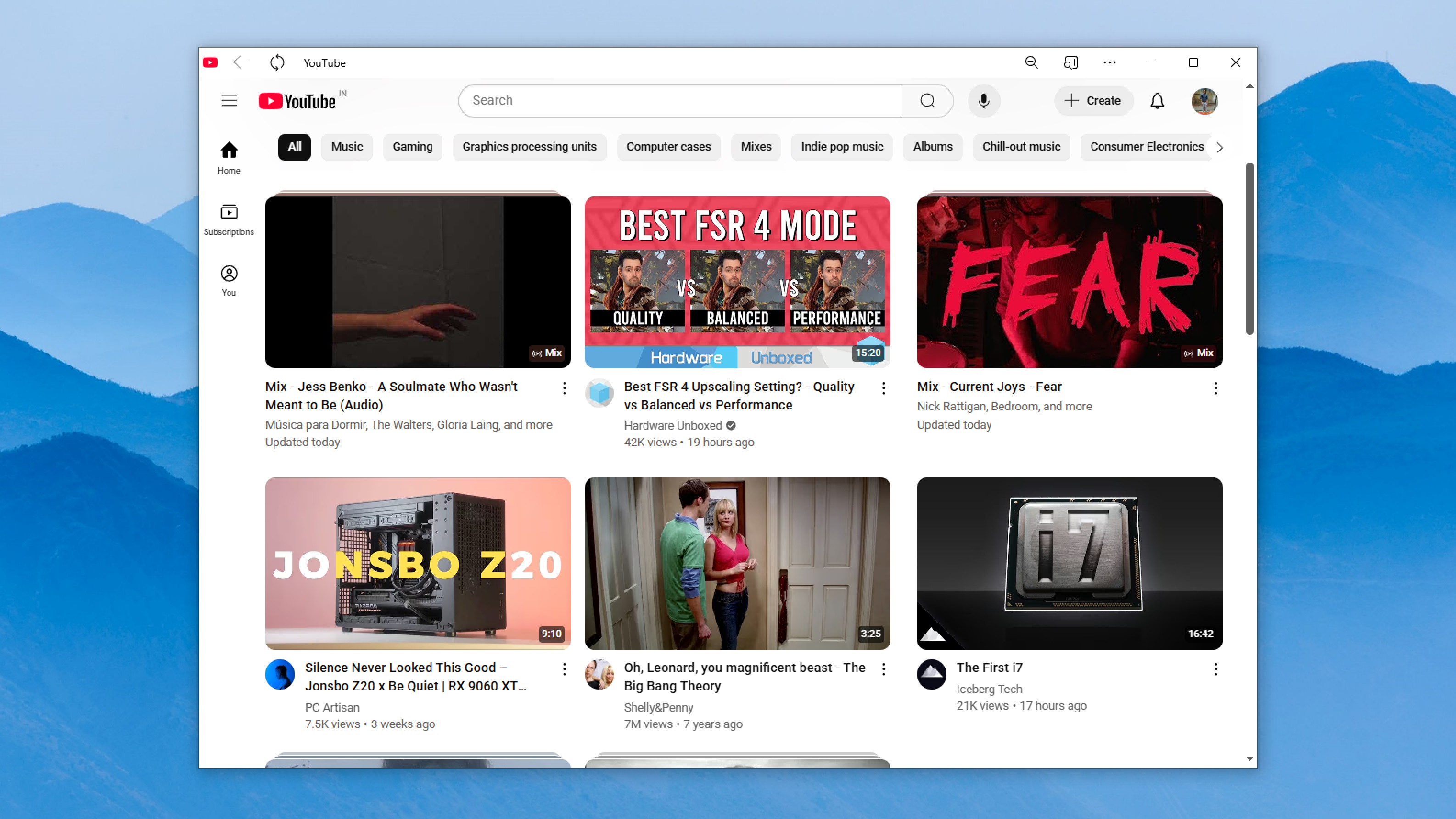Click the search magnifier button
This screenshot has width=1456, height=819.
coord(928,101)
